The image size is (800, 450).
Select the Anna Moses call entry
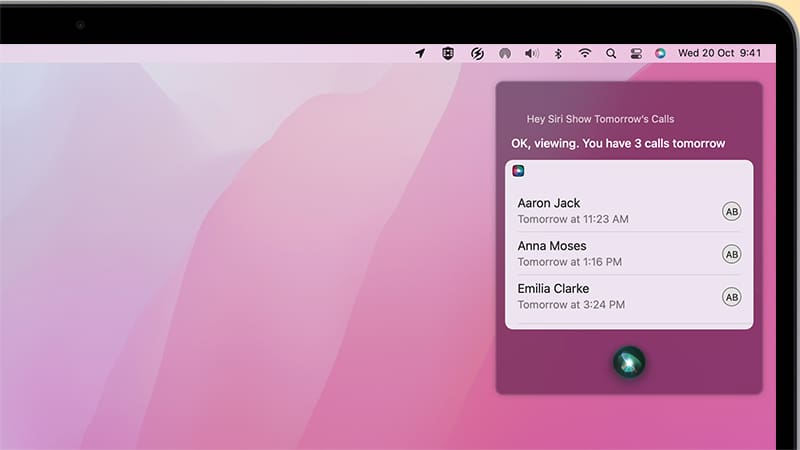[x=629, y=253]
